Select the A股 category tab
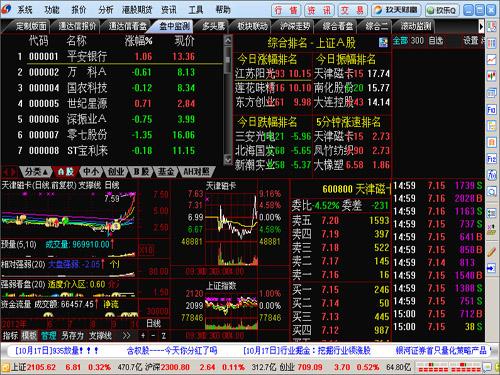Screen dimensions: 500x375 coord(65,172)
